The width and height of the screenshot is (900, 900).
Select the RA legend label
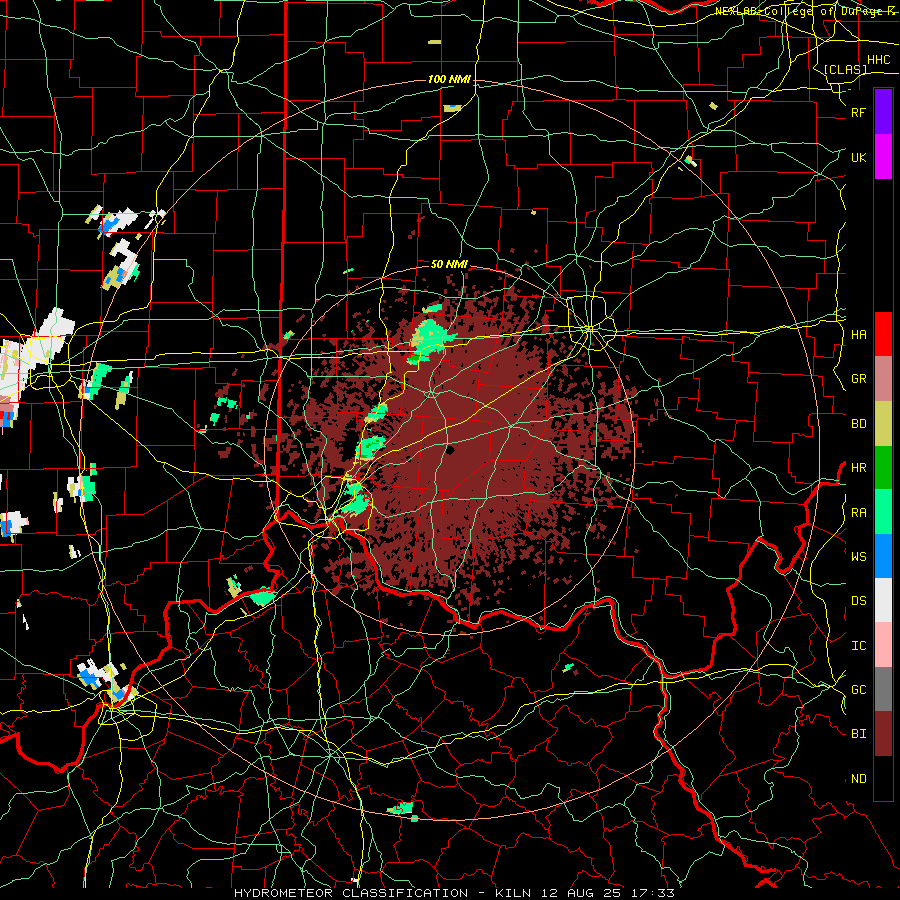pyautogui.click(x=859, y=513)
